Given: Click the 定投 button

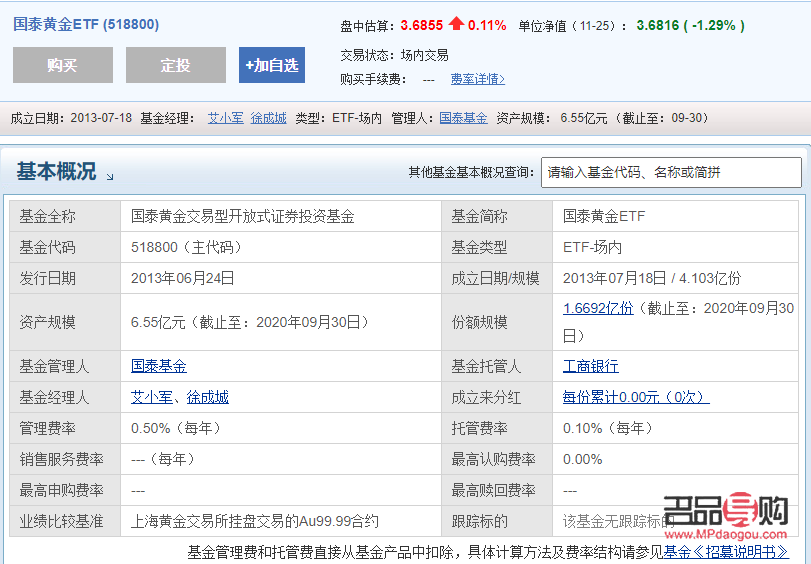Looking at the screenshot, I should click(176, 65).
